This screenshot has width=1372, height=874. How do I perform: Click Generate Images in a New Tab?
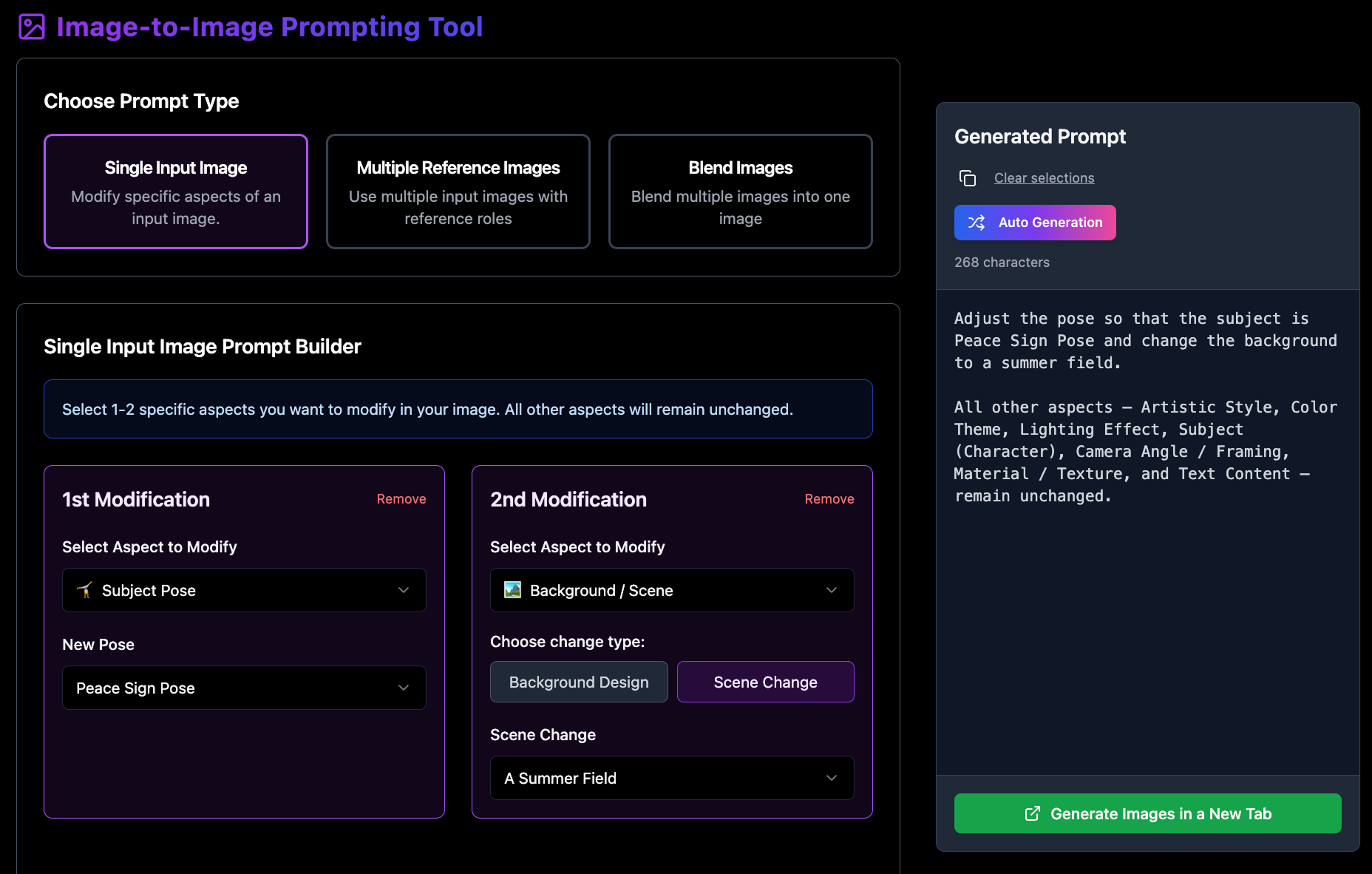click(x=1148, y=813)
